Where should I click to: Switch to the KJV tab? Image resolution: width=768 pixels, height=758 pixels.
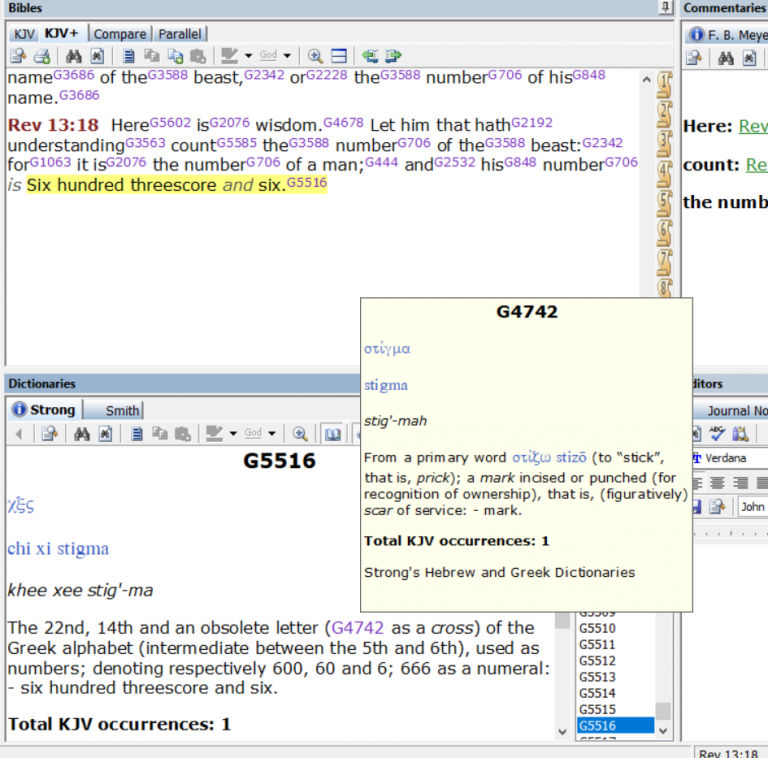(x=24, y=34)
